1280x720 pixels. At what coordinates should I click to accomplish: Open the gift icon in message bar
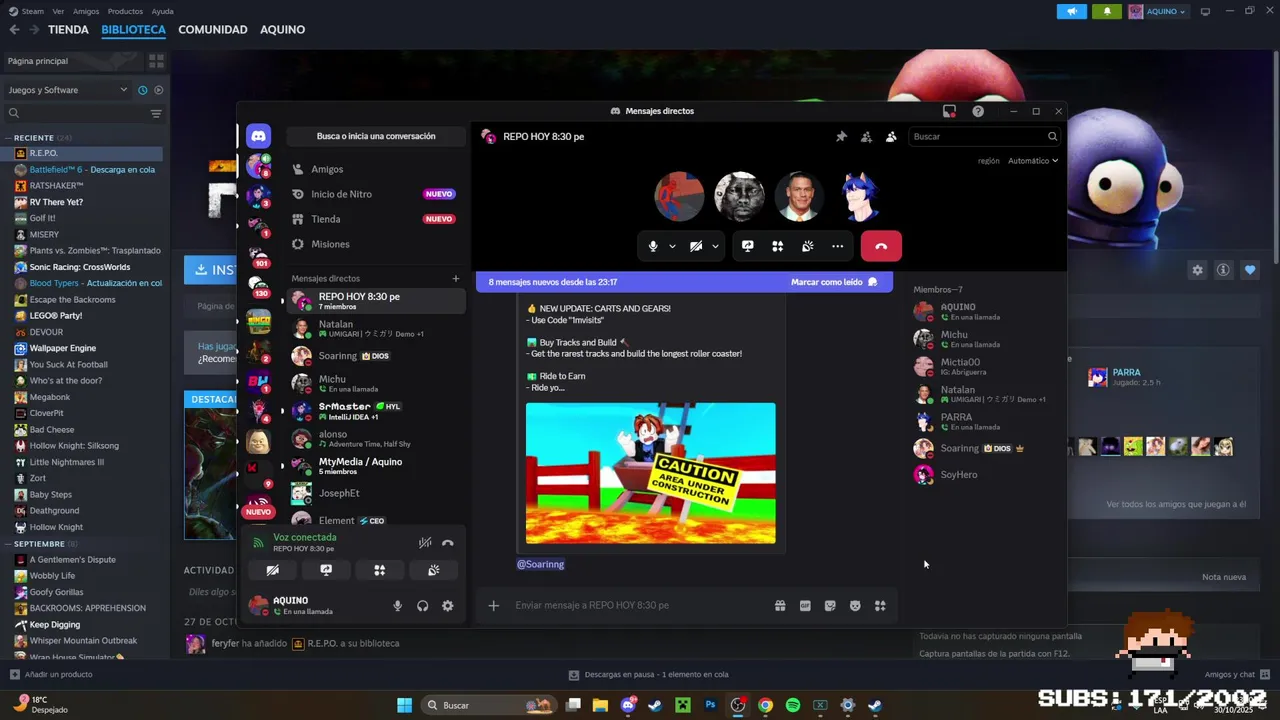pyautogui.click(x=780, y=605)
